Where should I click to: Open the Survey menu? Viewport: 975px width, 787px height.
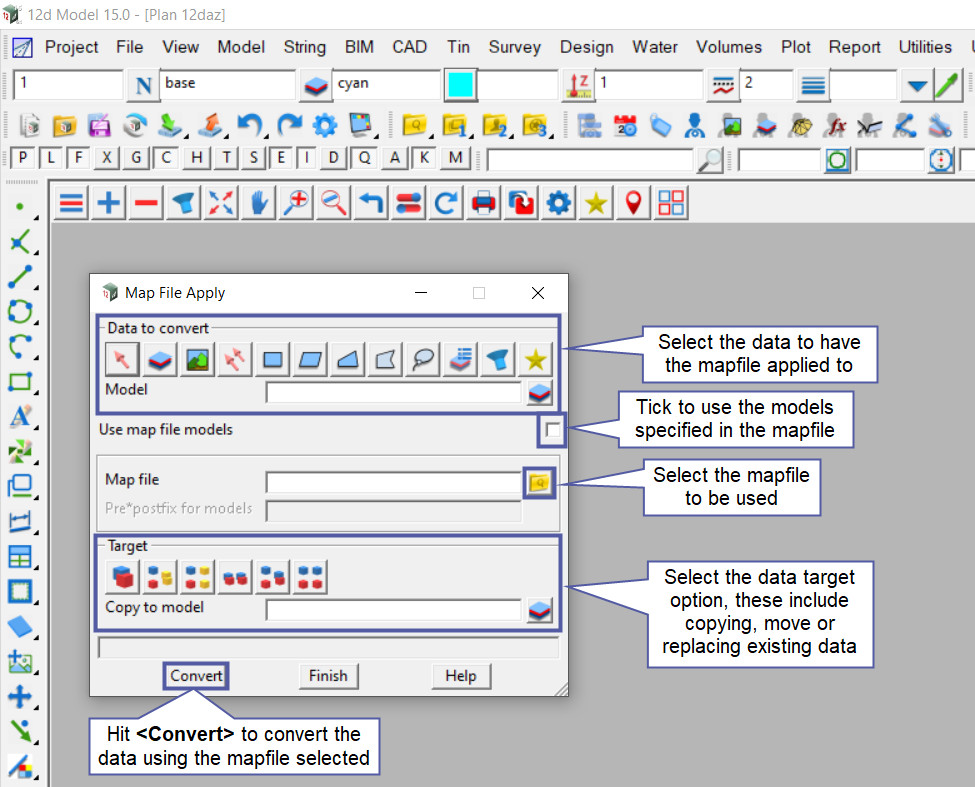(x=515, y=47)
